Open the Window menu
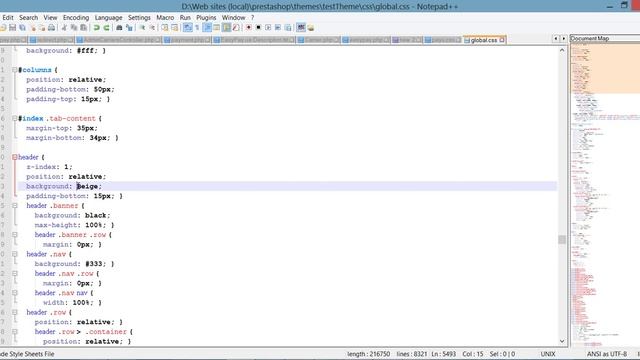This screenshot has width=640, height=360. point(233,18)
